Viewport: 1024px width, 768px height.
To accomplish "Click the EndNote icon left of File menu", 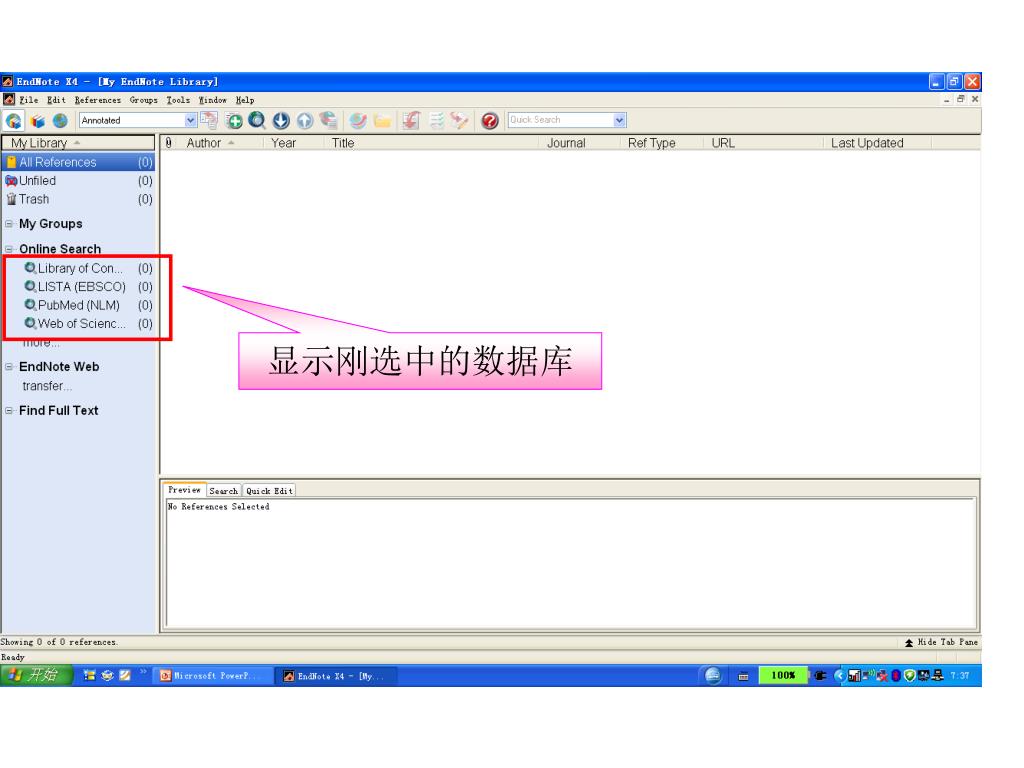I will (8, 99).
